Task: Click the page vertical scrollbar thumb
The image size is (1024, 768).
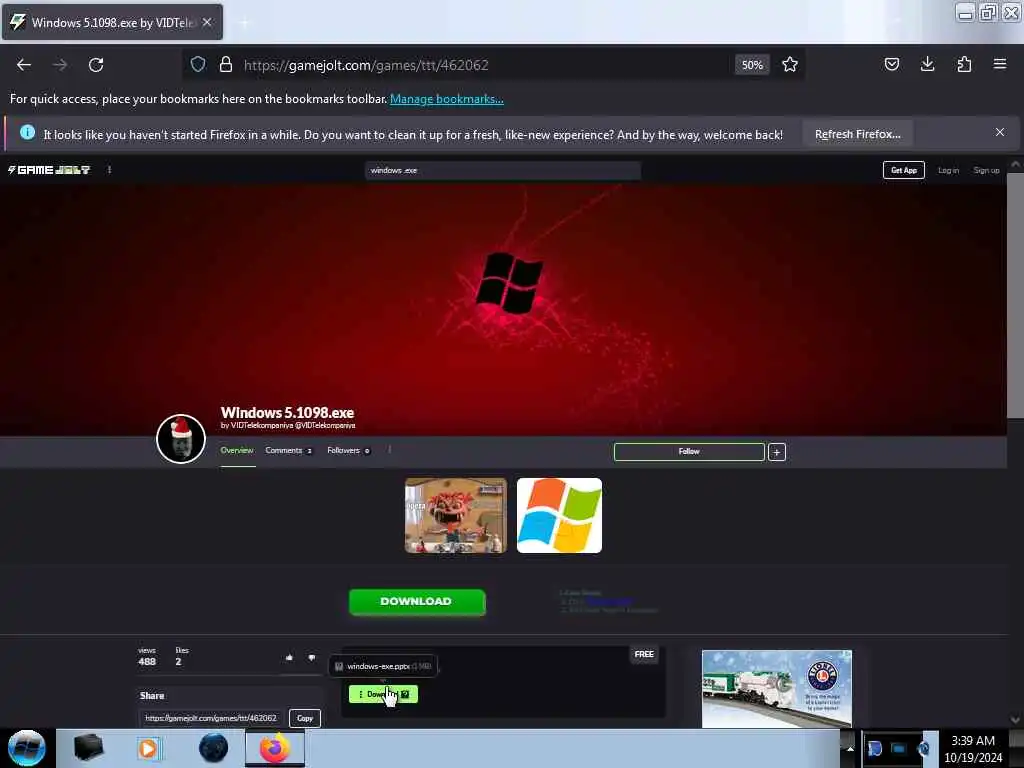Action: [x=1015, y=296]
